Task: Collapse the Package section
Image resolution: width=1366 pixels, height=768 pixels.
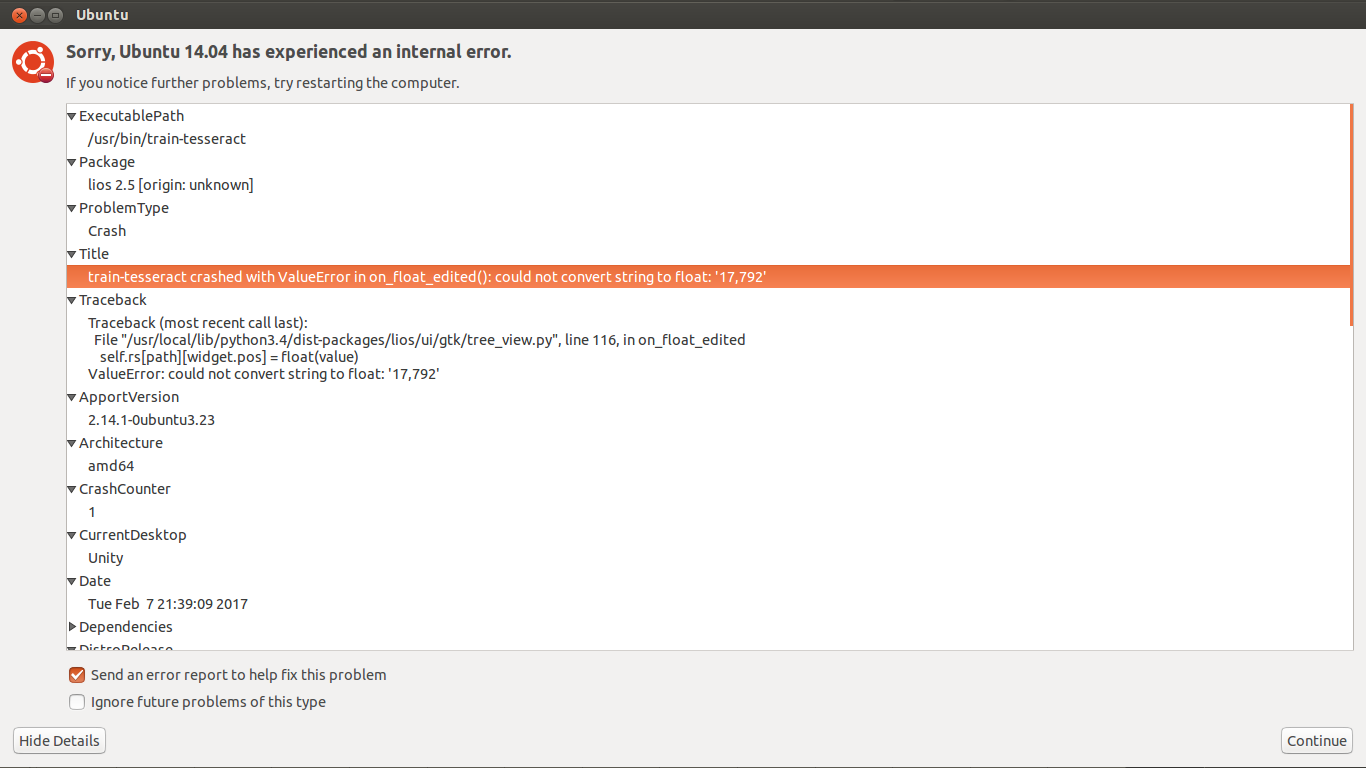Action: (x=72, y=162)
